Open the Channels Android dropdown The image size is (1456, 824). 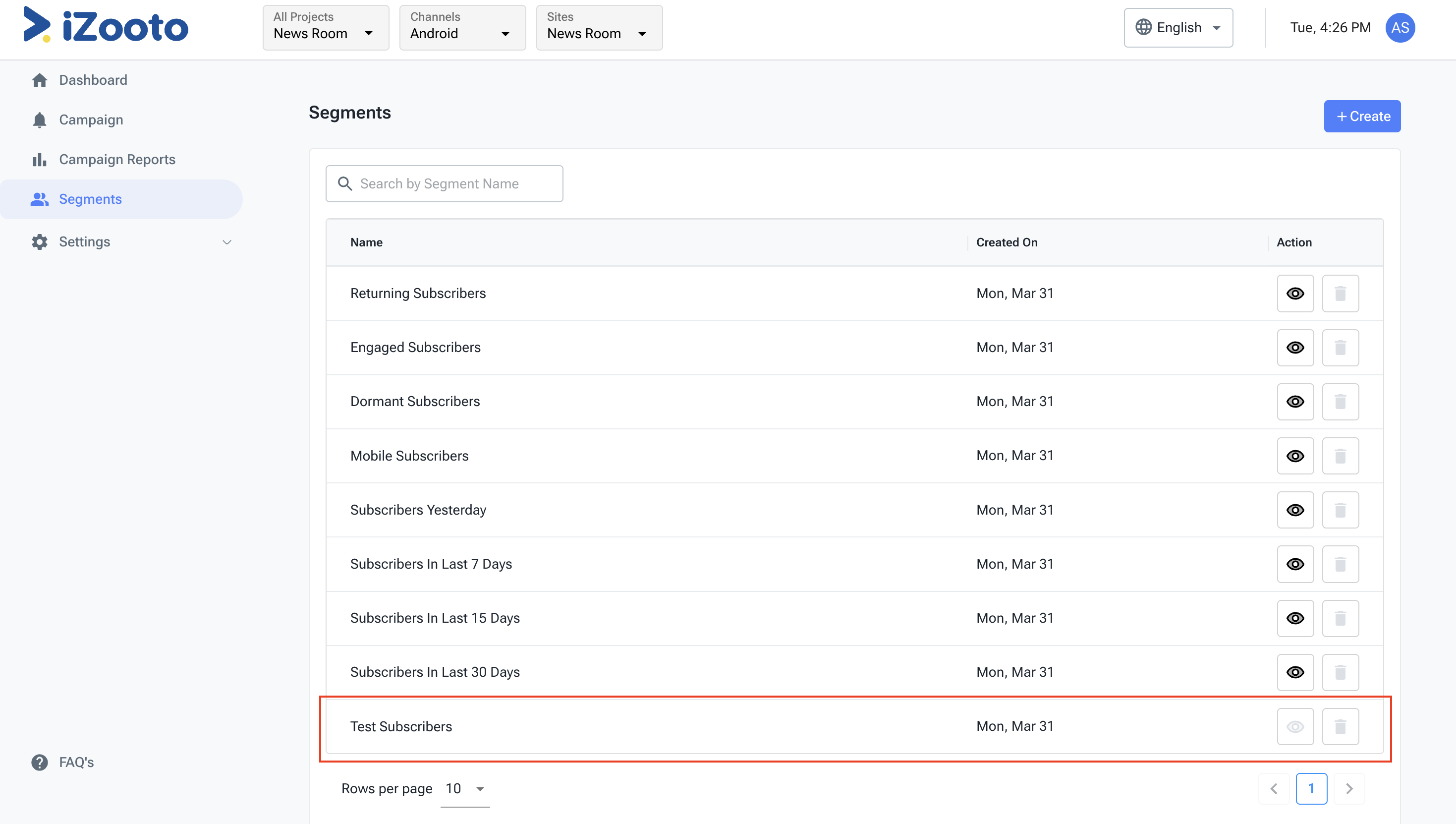(461, 28)
